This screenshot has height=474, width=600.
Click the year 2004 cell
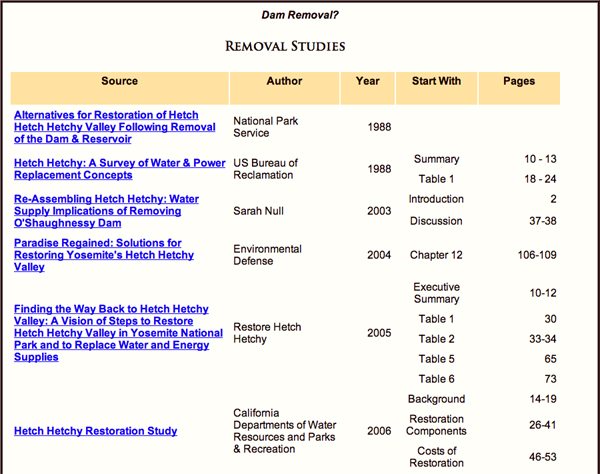coord(379,255)
